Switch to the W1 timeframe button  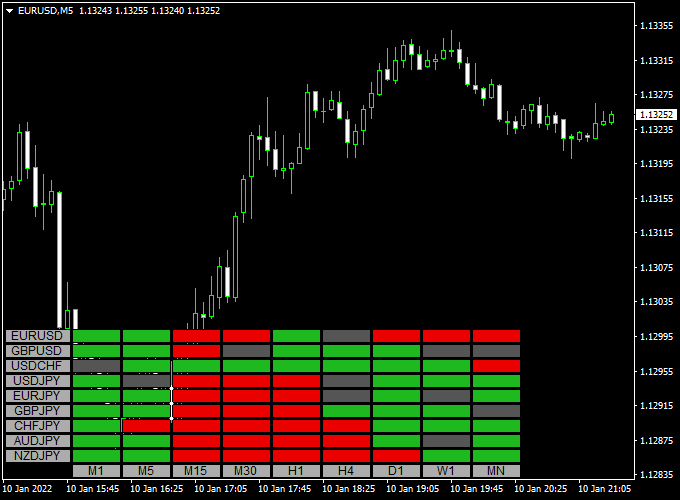tap(447, 471)
